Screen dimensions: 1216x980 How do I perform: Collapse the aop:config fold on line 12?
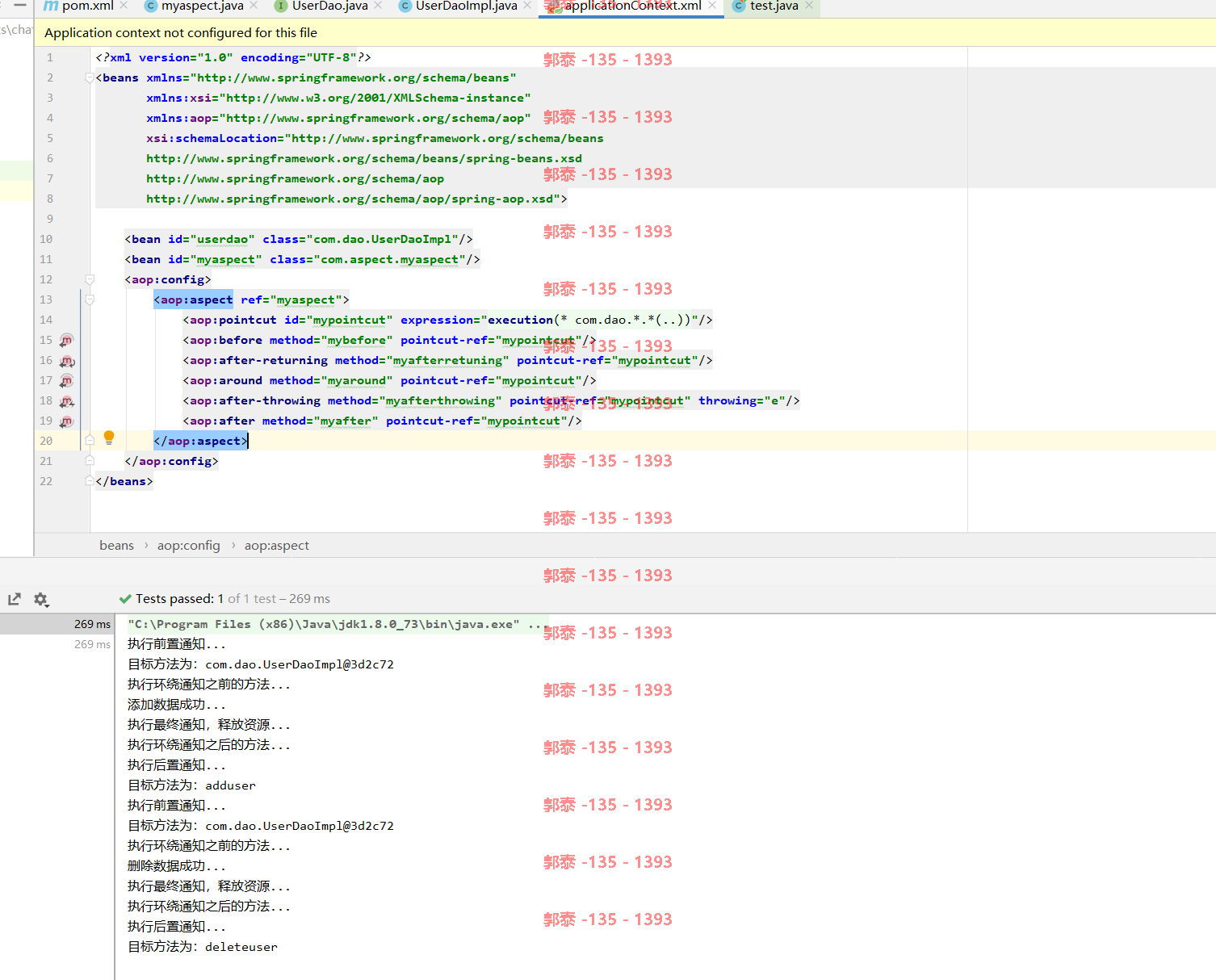(x=90, y=280)
